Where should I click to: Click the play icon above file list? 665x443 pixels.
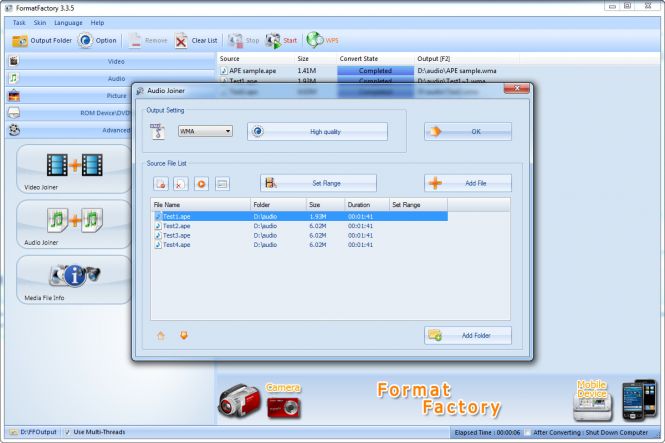pyautogui.click(x=201, y=183)
